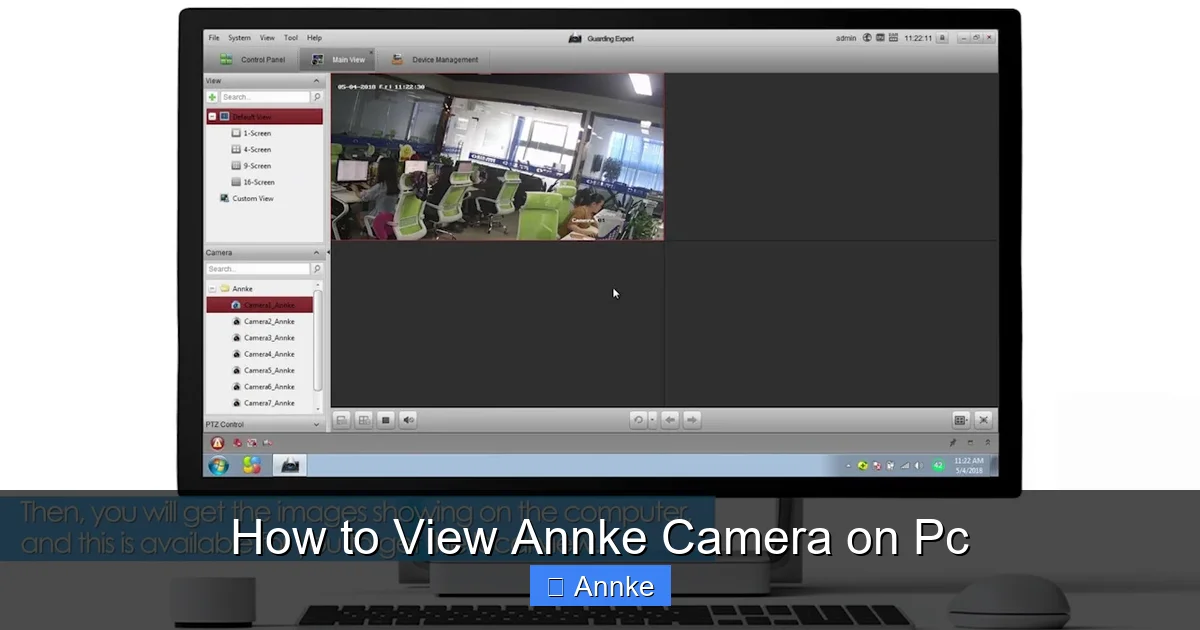Click the Camera search magnifier icon
This screenshot has height=630, width=1200.
tap(317, 269)
